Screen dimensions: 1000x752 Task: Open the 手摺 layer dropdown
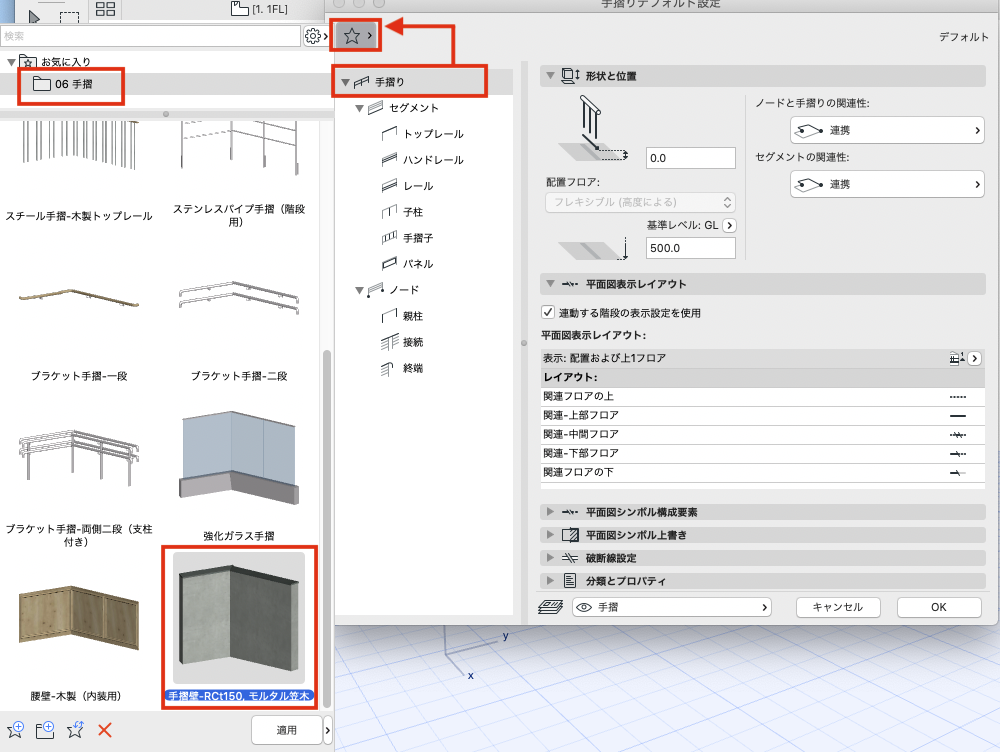[x=672, y=607]
